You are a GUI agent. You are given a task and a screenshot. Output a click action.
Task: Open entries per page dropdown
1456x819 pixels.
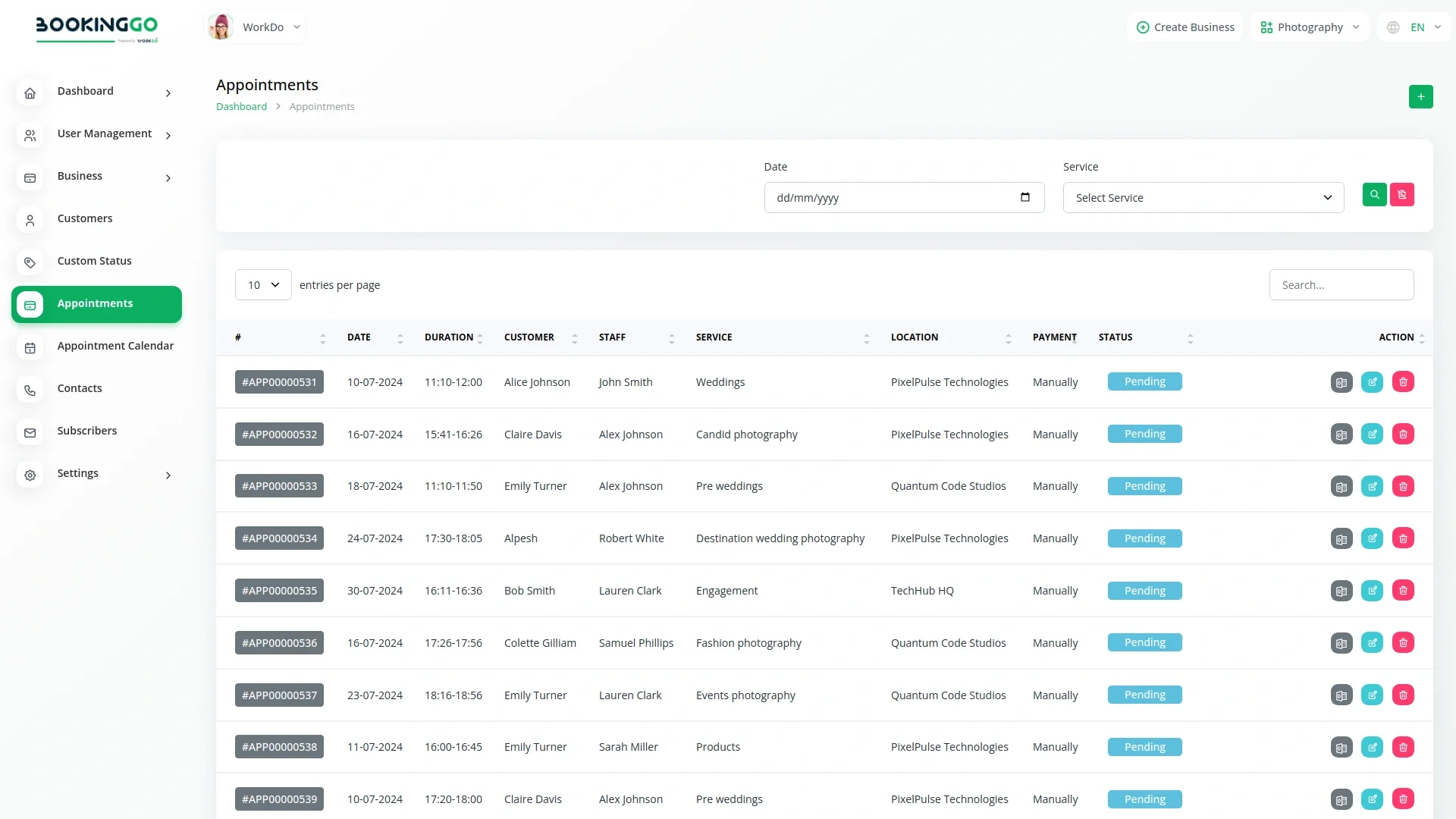click(x=263, y=285)
